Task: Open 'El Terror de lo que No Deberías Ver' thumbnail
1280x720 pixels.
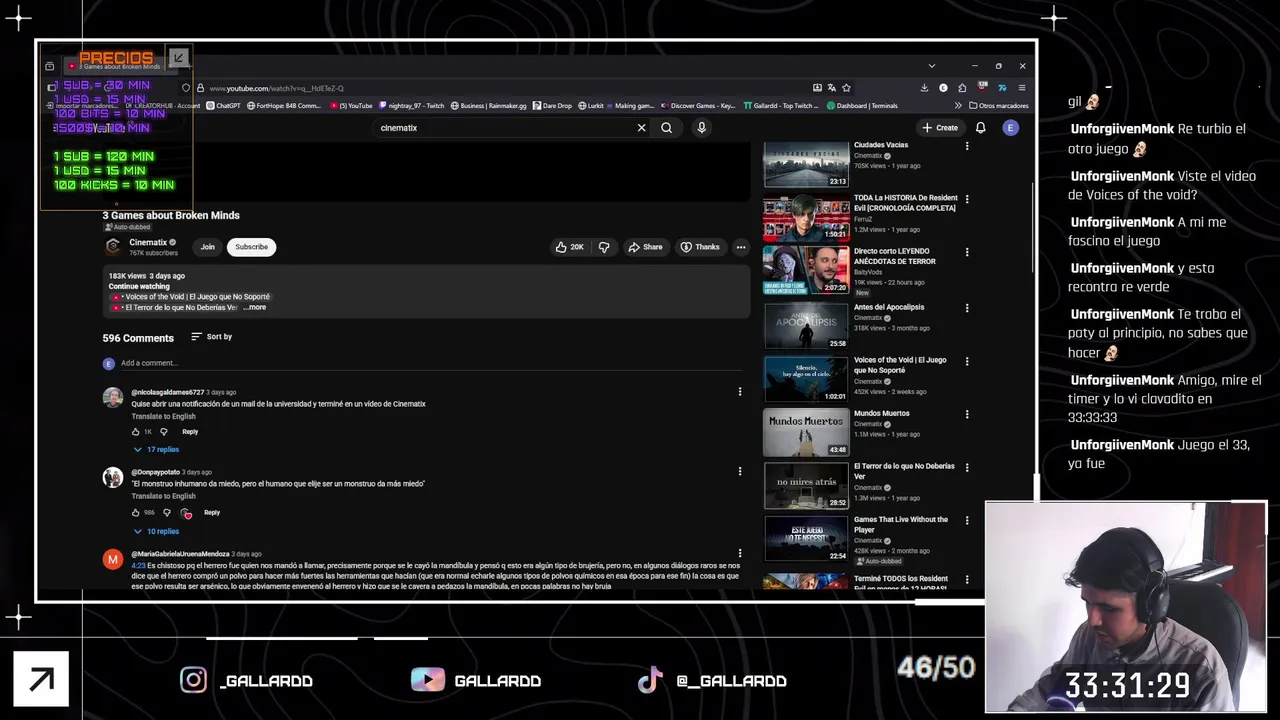Action: [x=806, y=485]
